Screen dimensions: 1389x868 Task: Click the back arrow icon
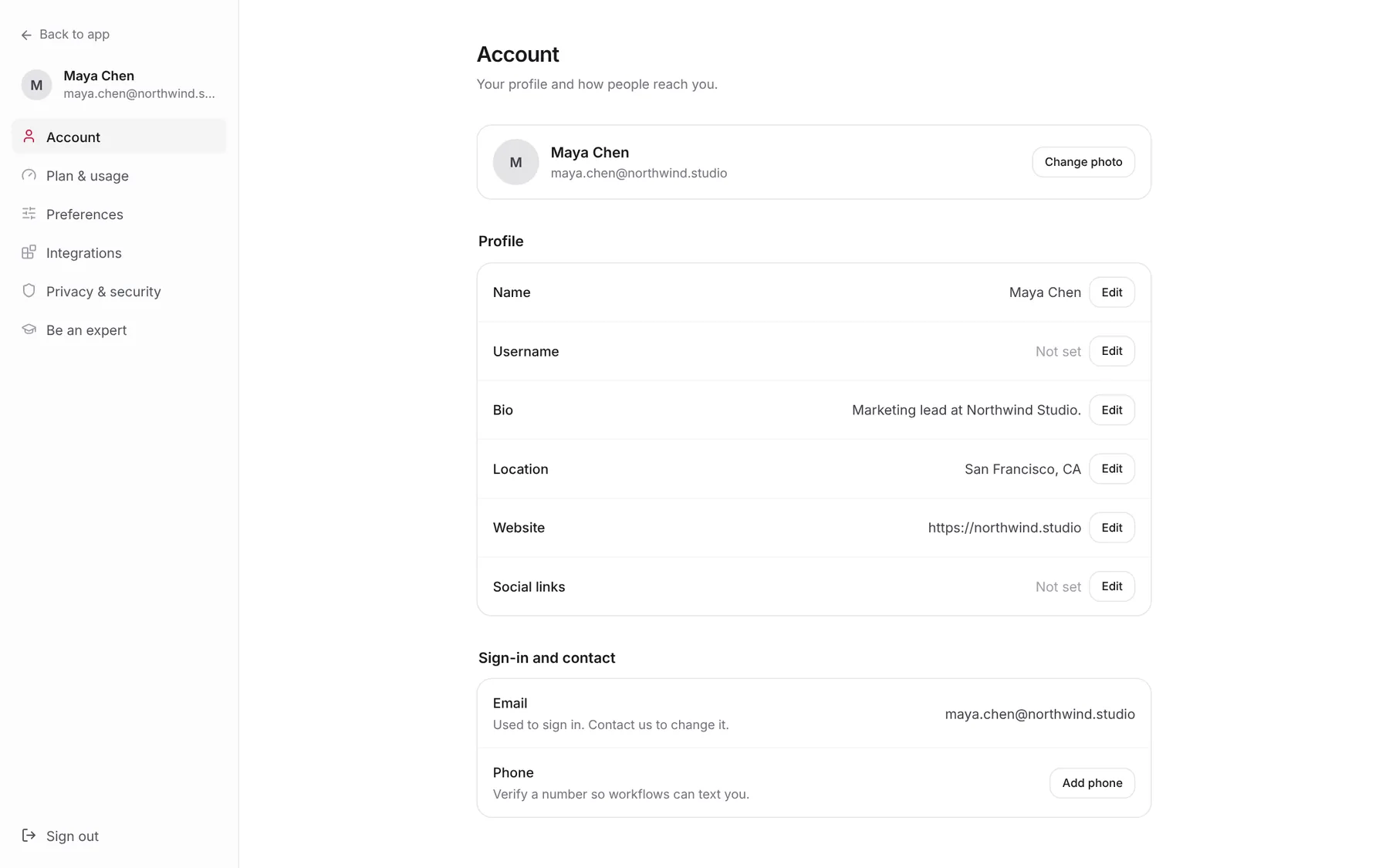[26, 35]
